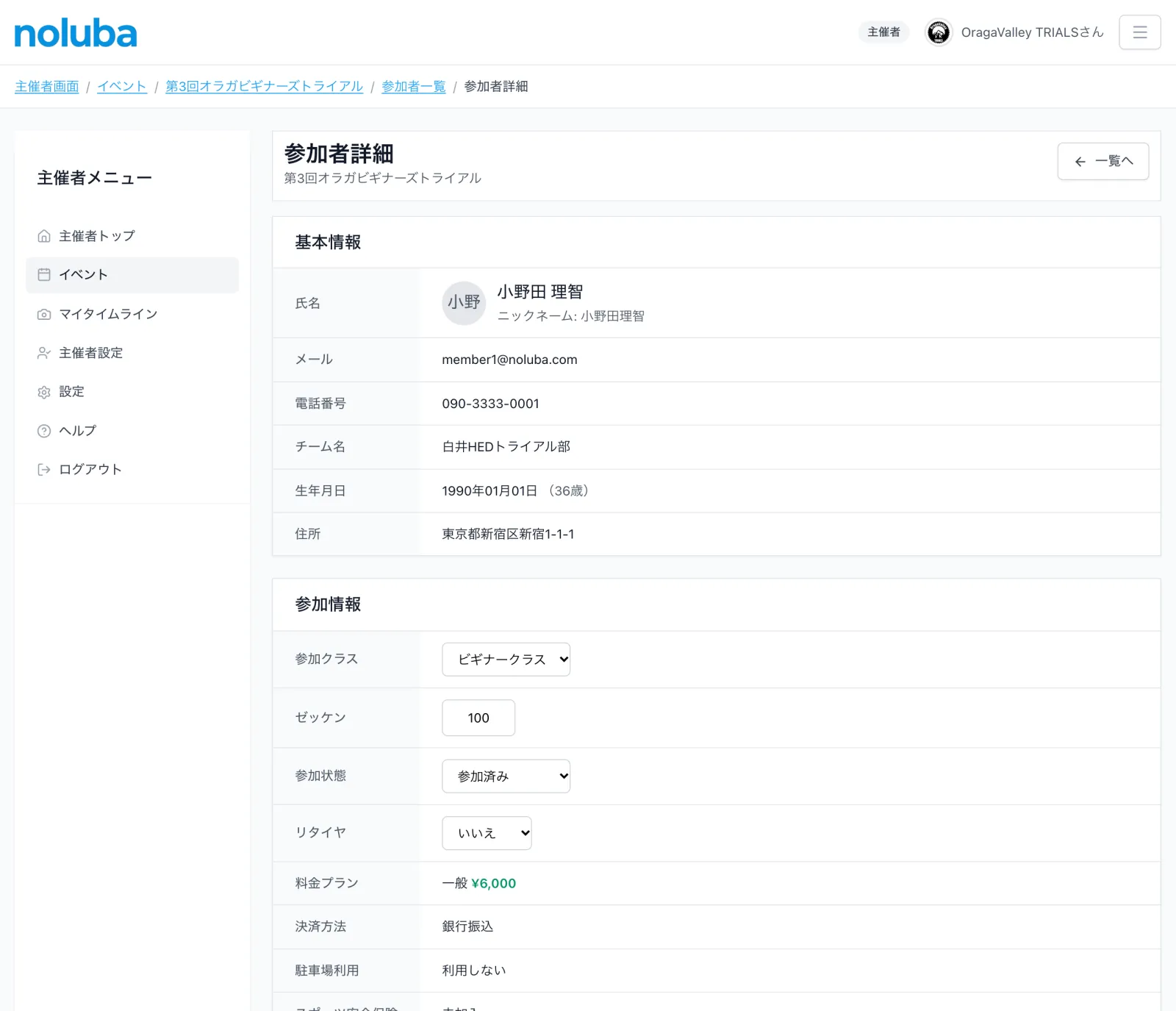
Task: Select イベント in the sidebar menu
Action: pos(132,275)
